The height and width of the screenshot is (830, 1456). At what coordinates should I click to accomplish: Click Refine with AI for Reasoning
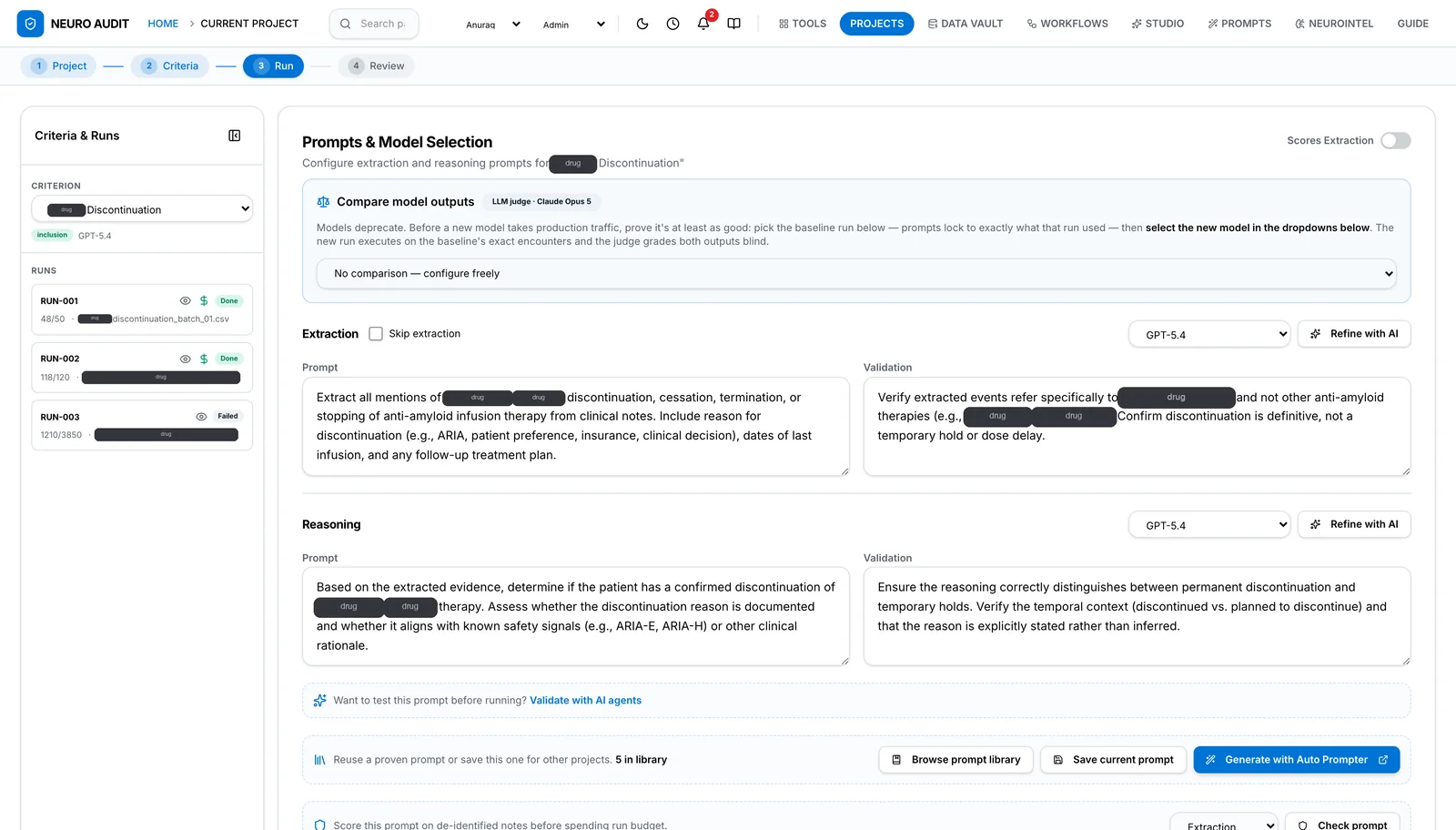[x=1354, y=524]
